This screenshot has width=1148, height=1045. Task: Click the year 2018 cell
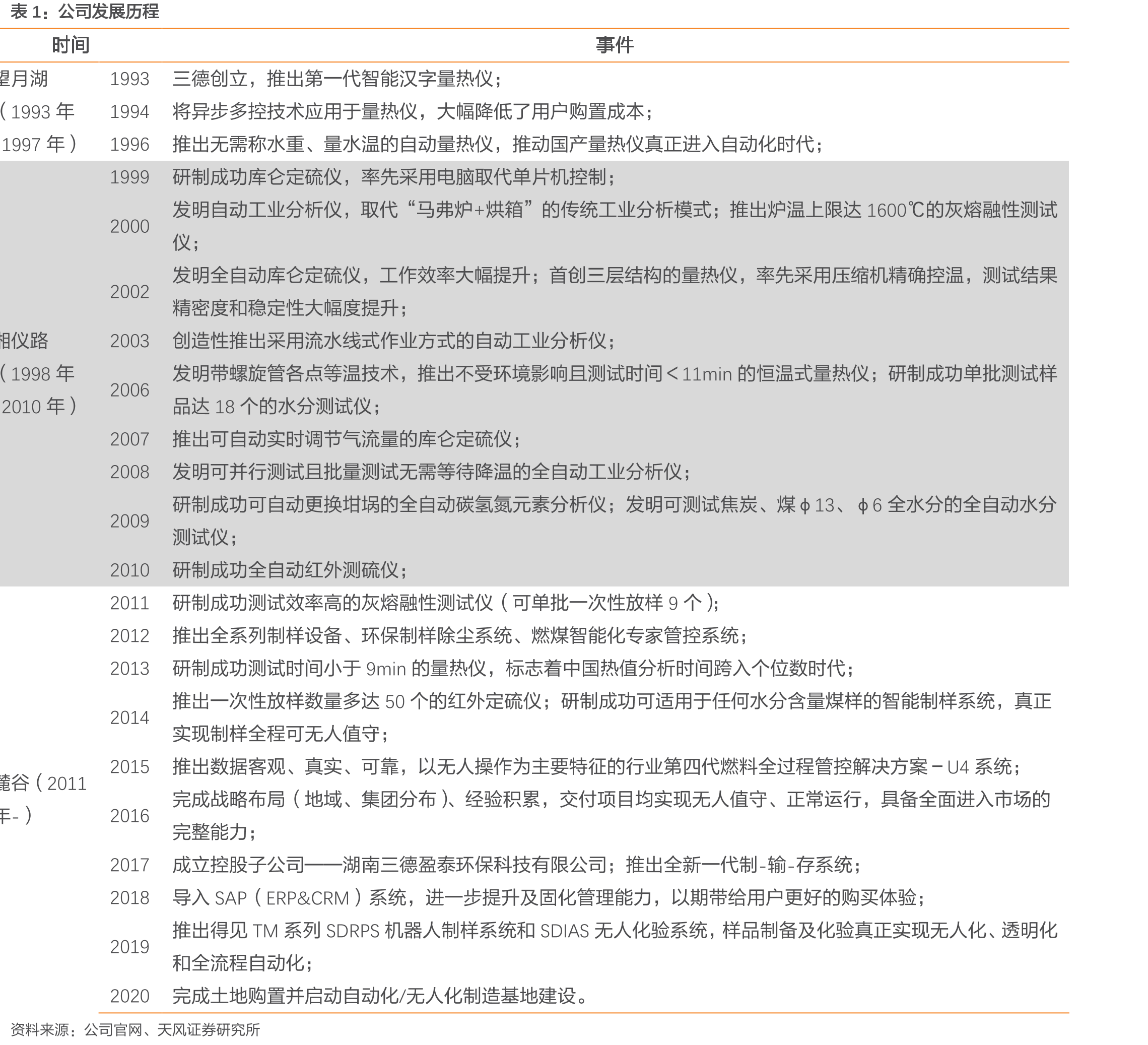[130, 899]
